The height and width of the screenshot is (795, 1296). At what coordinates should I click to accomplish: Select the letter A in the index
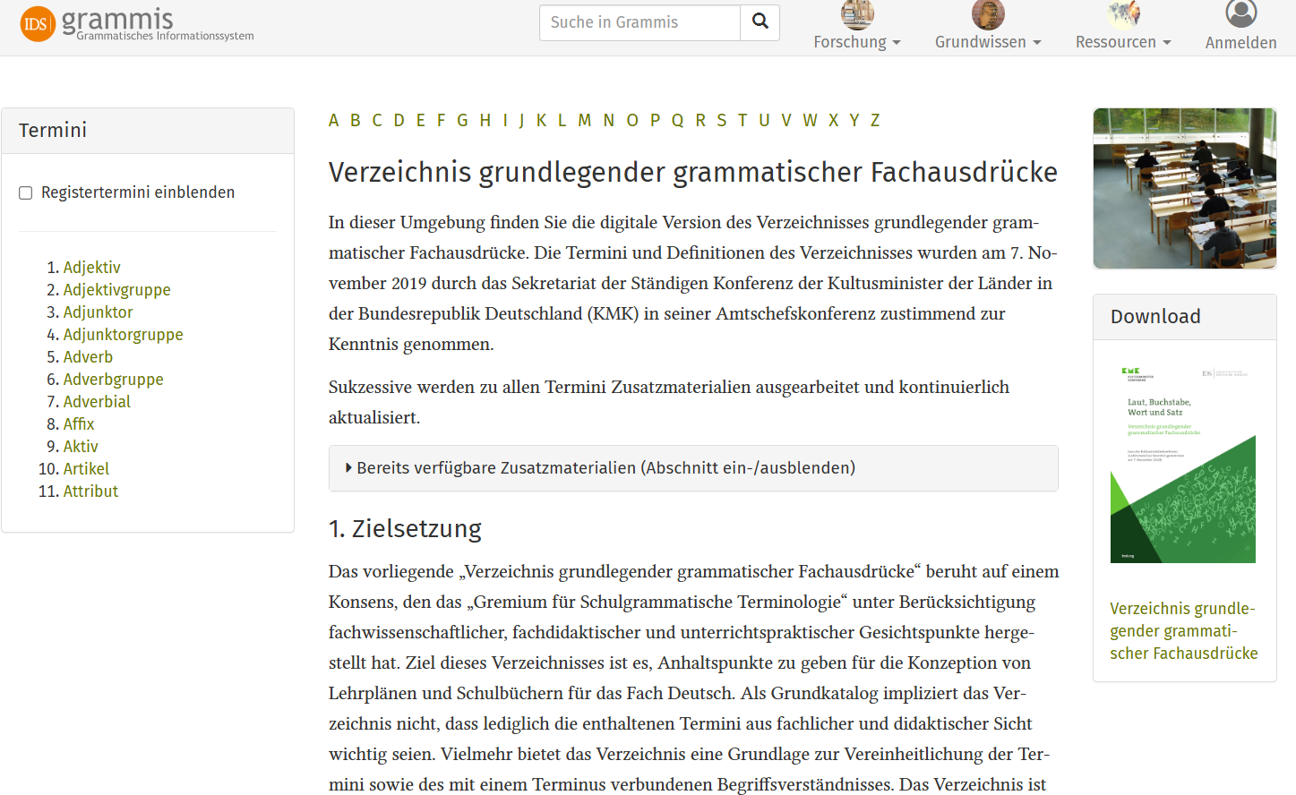333,120
